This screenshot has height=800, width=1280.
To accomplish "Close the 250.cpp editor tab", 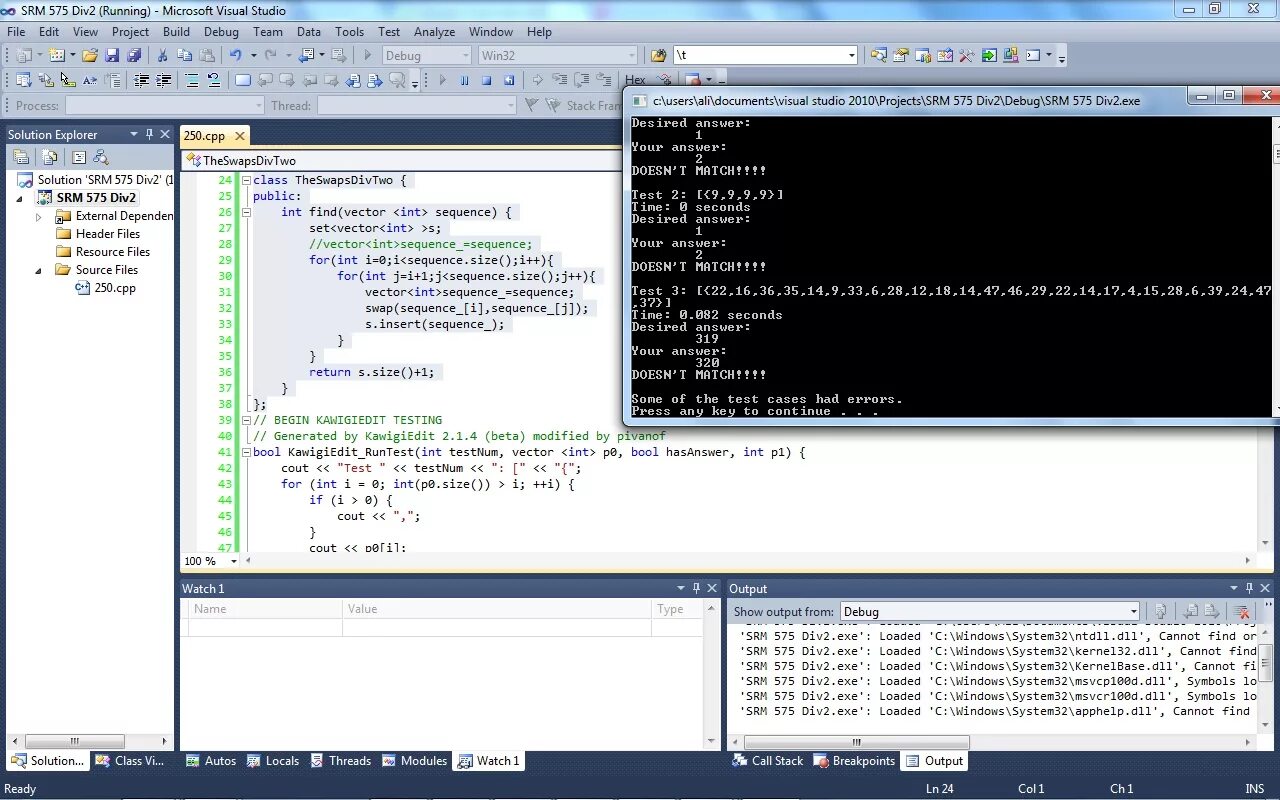I will point(240,136).
